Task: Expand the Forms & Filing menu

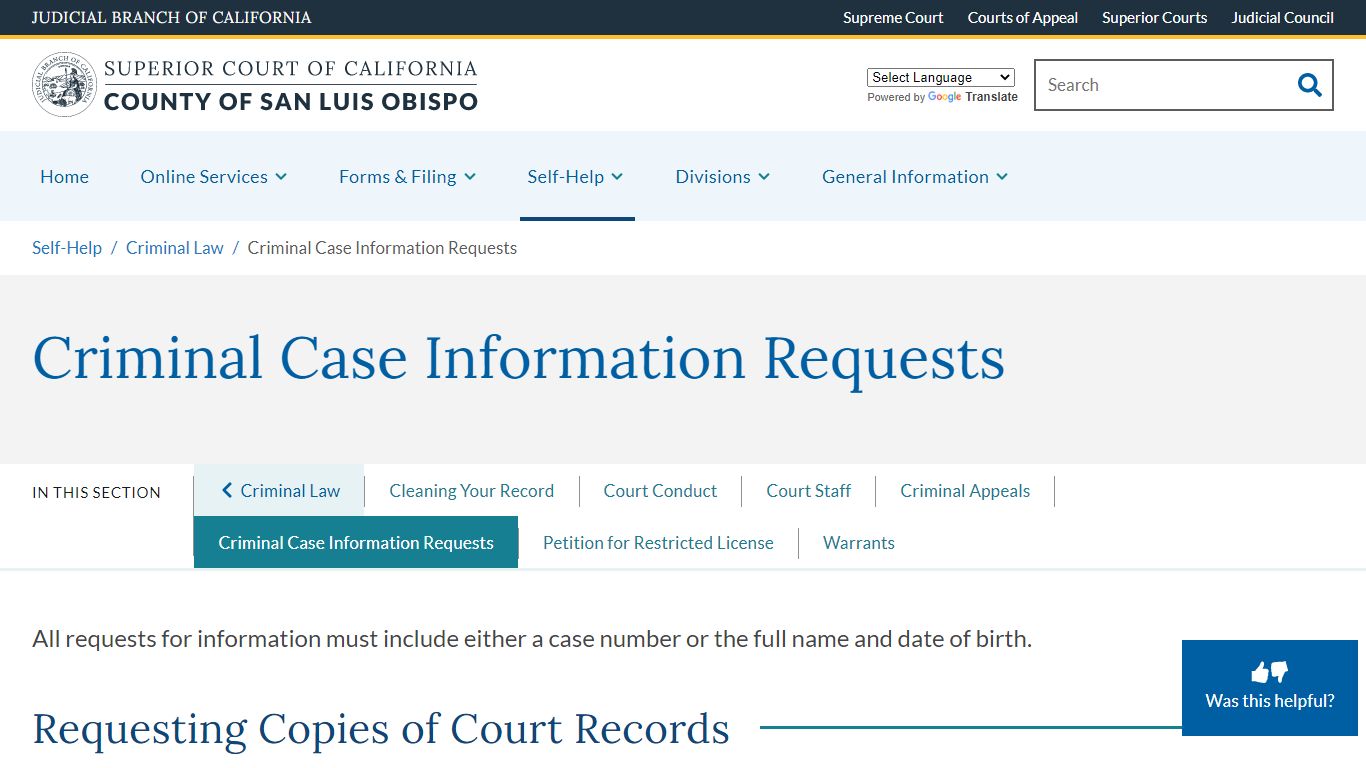Action: point(407,176)
